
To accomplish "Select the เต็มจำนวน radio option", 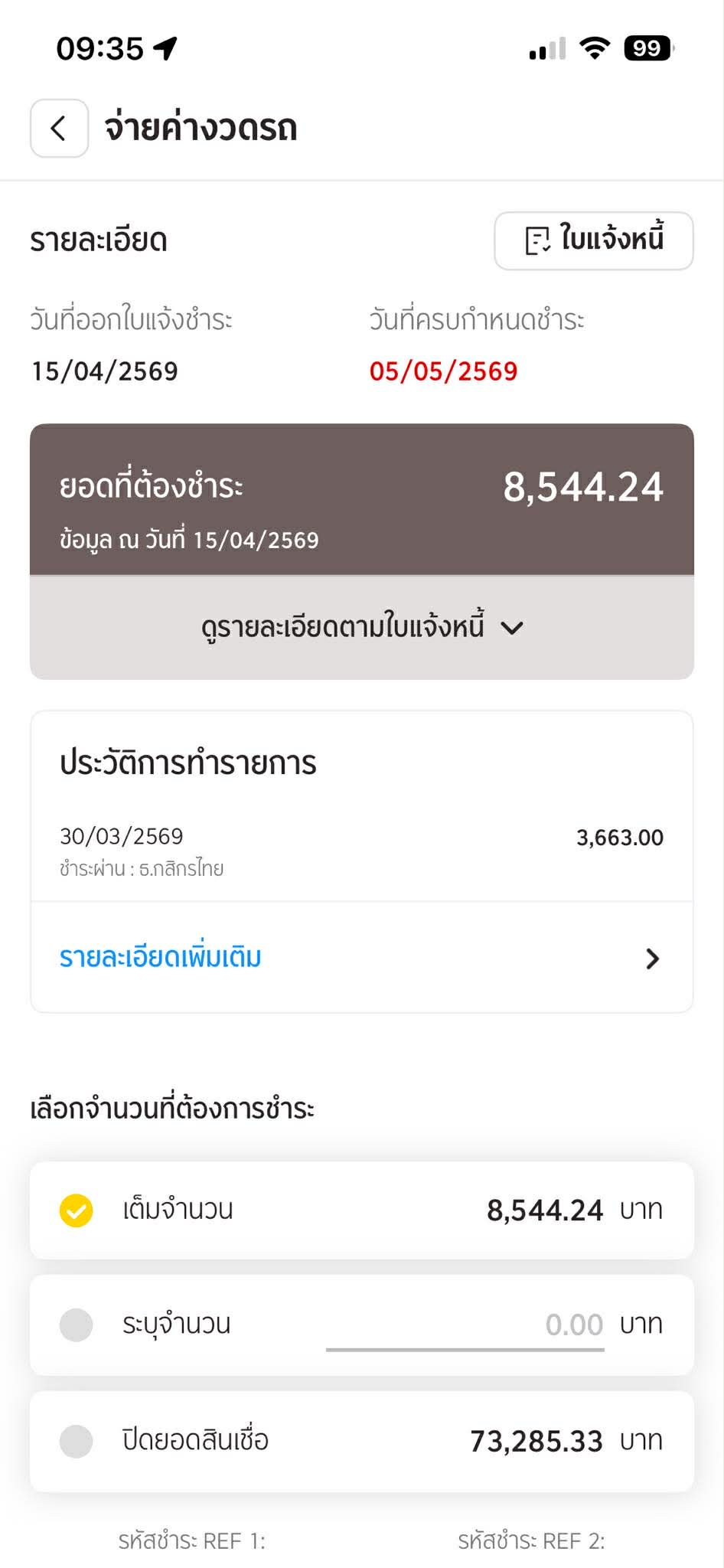I will (x=362, y=1210).
